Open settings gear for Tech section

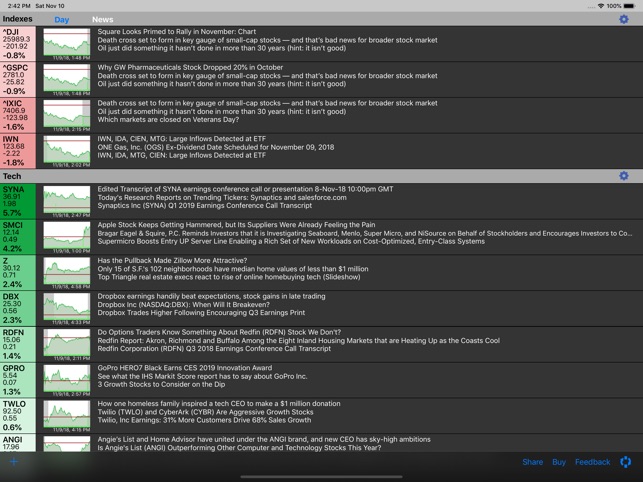click(x=623, y=176)
